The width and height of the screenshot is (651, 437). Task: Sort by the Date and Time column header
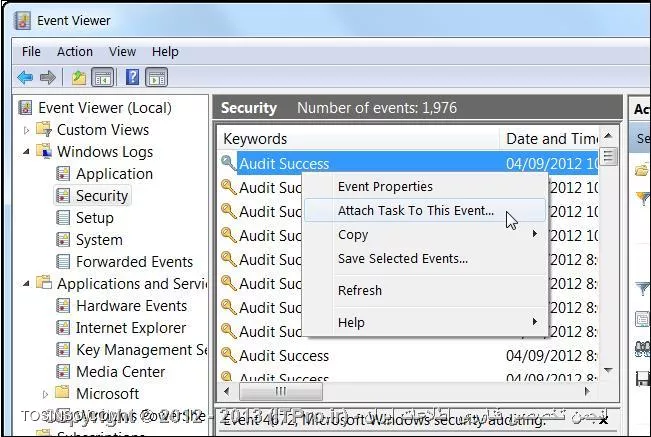click(x=549, y=139)
